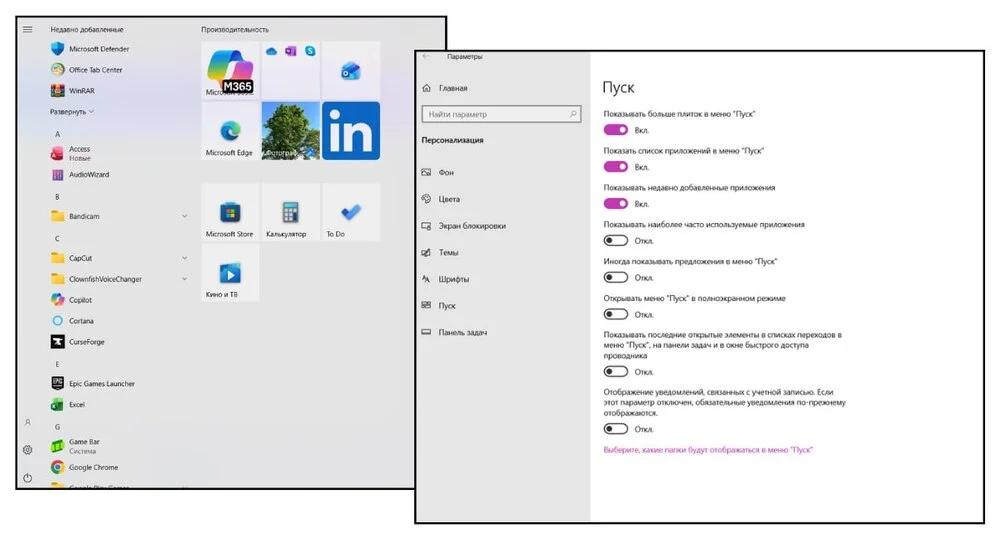Enable full-screen Start menu switch

615,314
